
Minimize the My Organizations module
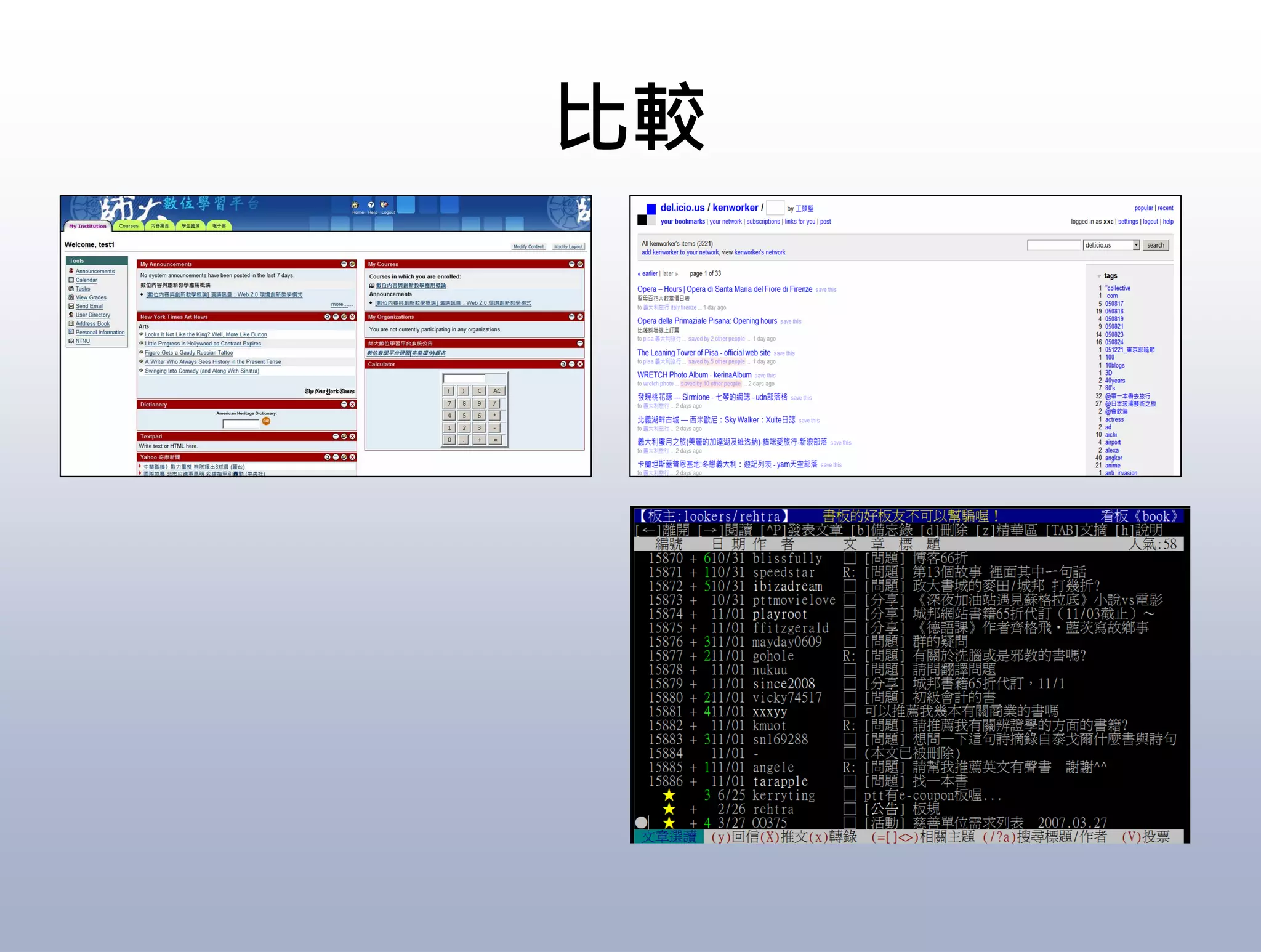click(x=571, y=317)
